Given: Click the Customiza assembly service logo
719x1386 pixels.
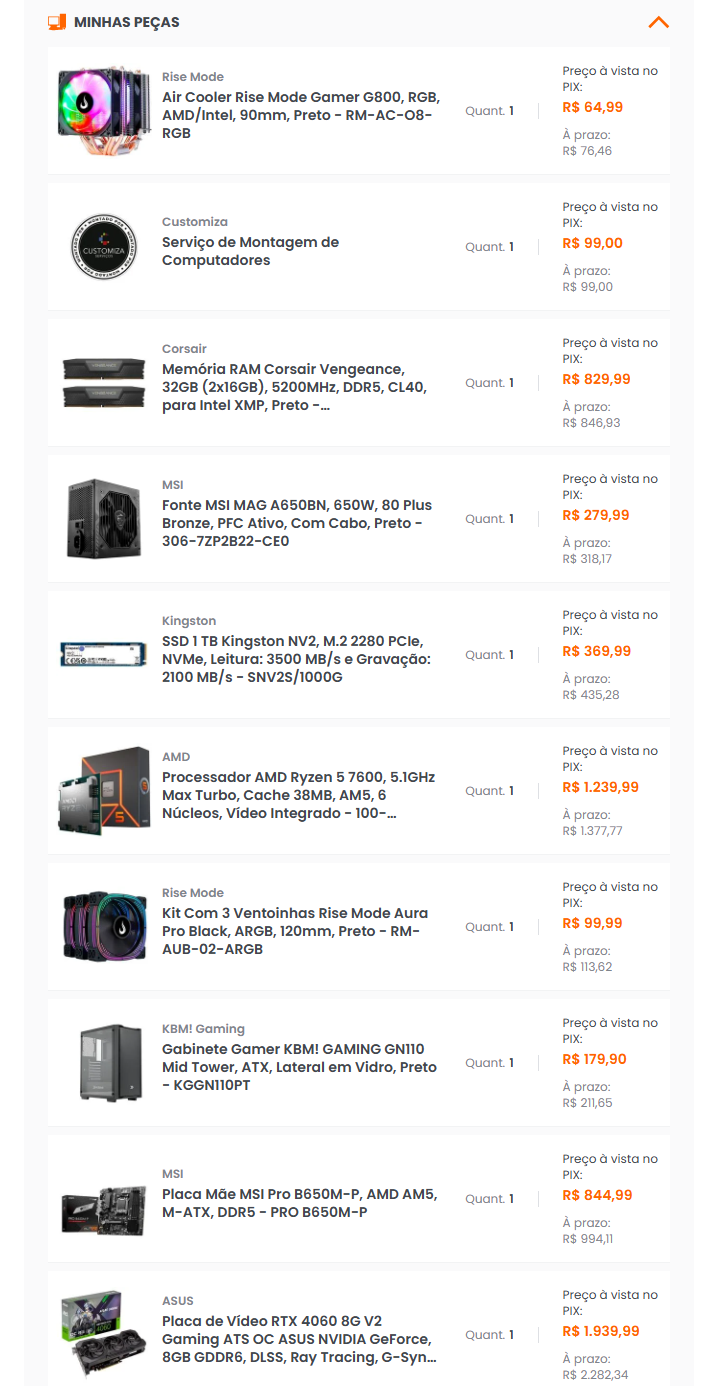Looking at the screenshot, I should click(x=105, y=247).
